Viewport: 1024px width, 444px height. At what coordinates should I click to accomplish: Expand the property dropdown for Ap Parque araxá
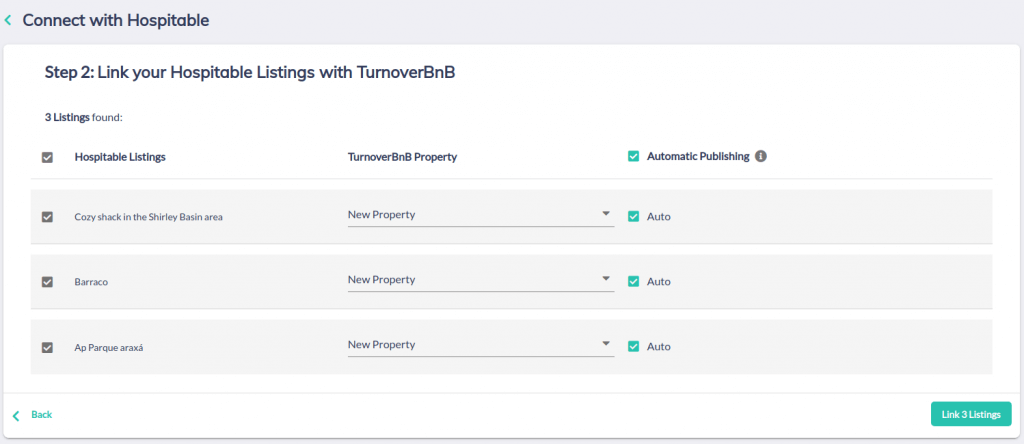click(x=481, y=345)
